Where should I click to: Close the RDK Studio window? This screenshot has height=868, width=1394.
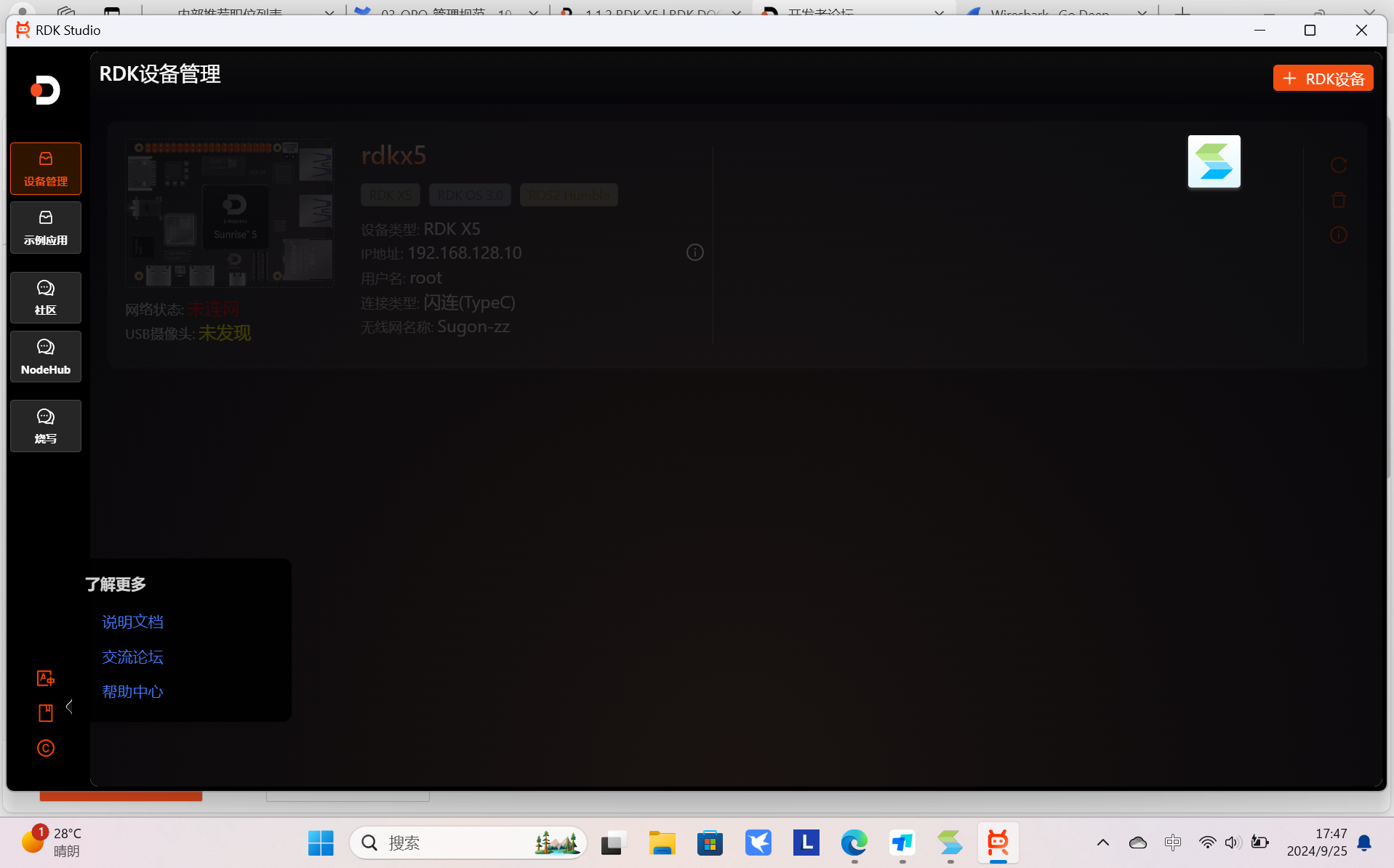click(x=1361, y=30)
